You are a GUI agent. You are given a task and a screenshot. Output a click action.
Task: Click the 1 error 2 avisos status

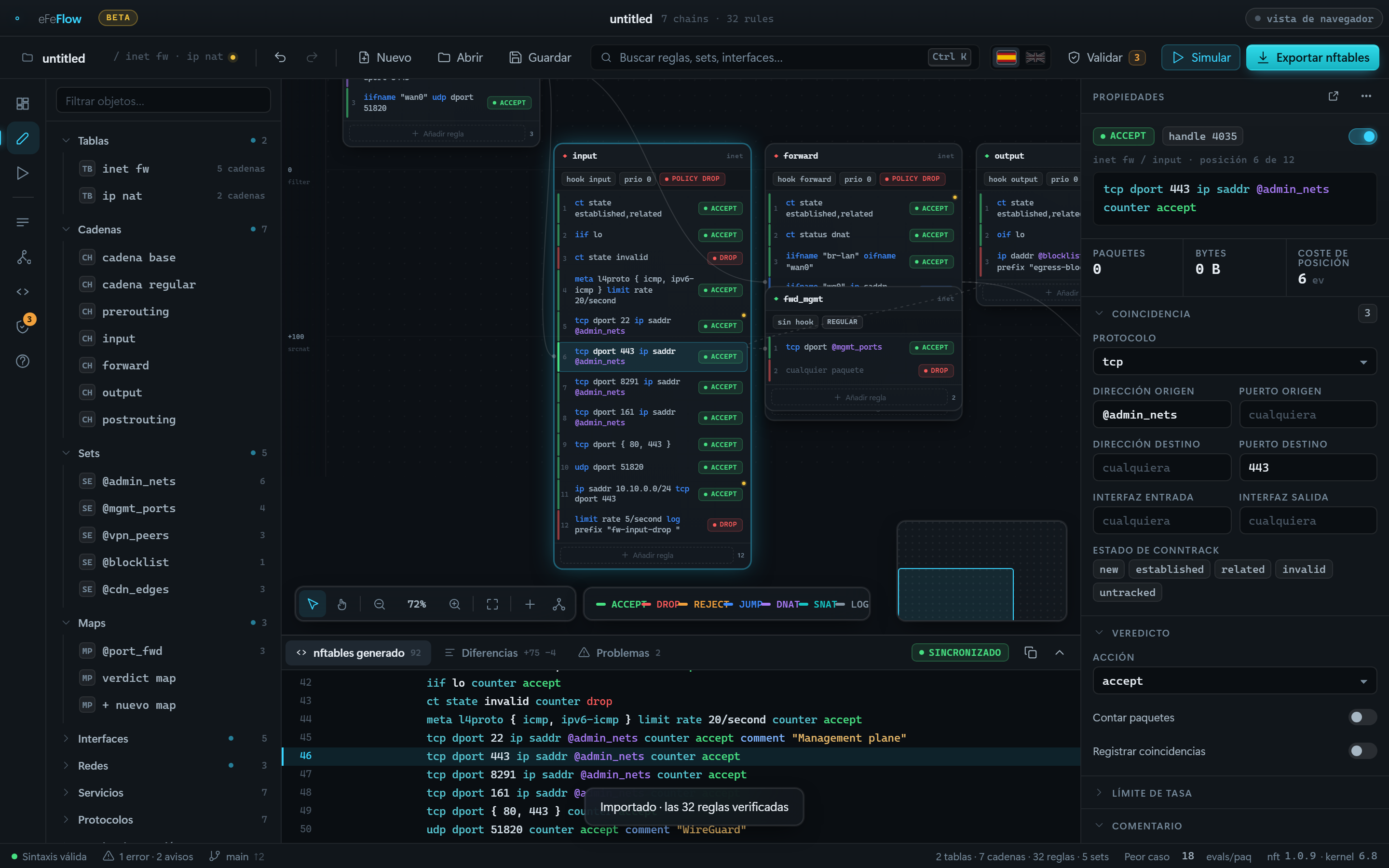[x=148, y=856]
